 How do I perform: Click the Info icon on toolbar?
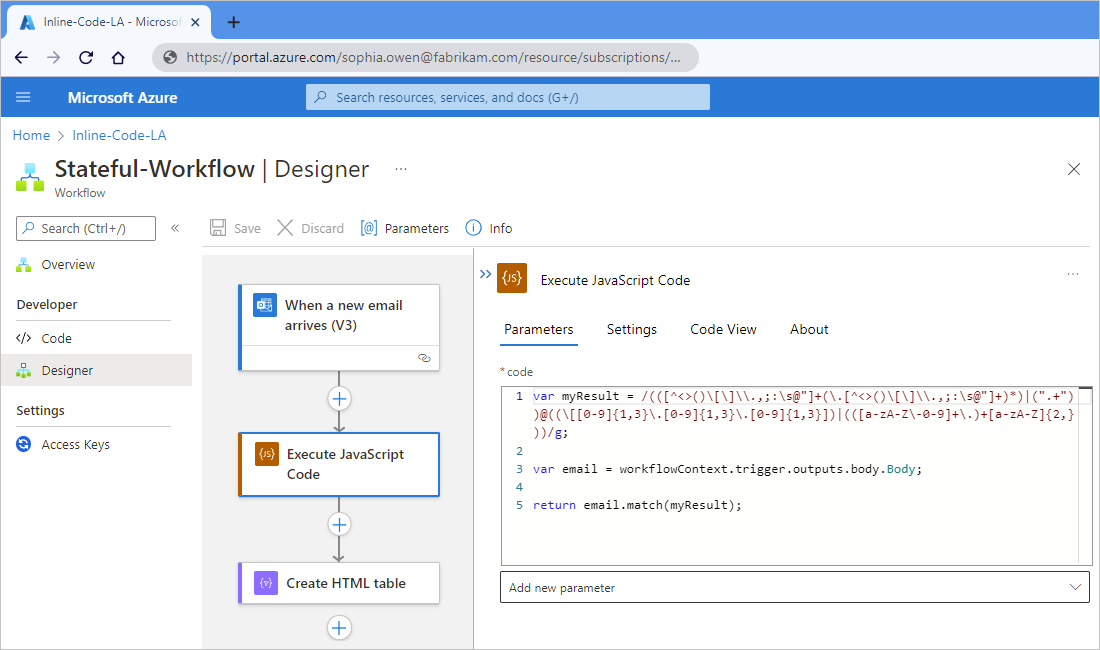[x=473, y=227]
